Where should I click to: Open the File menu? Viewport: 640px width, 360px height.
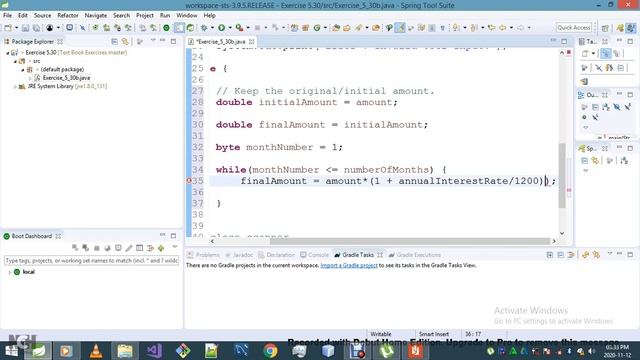point(7,16)
